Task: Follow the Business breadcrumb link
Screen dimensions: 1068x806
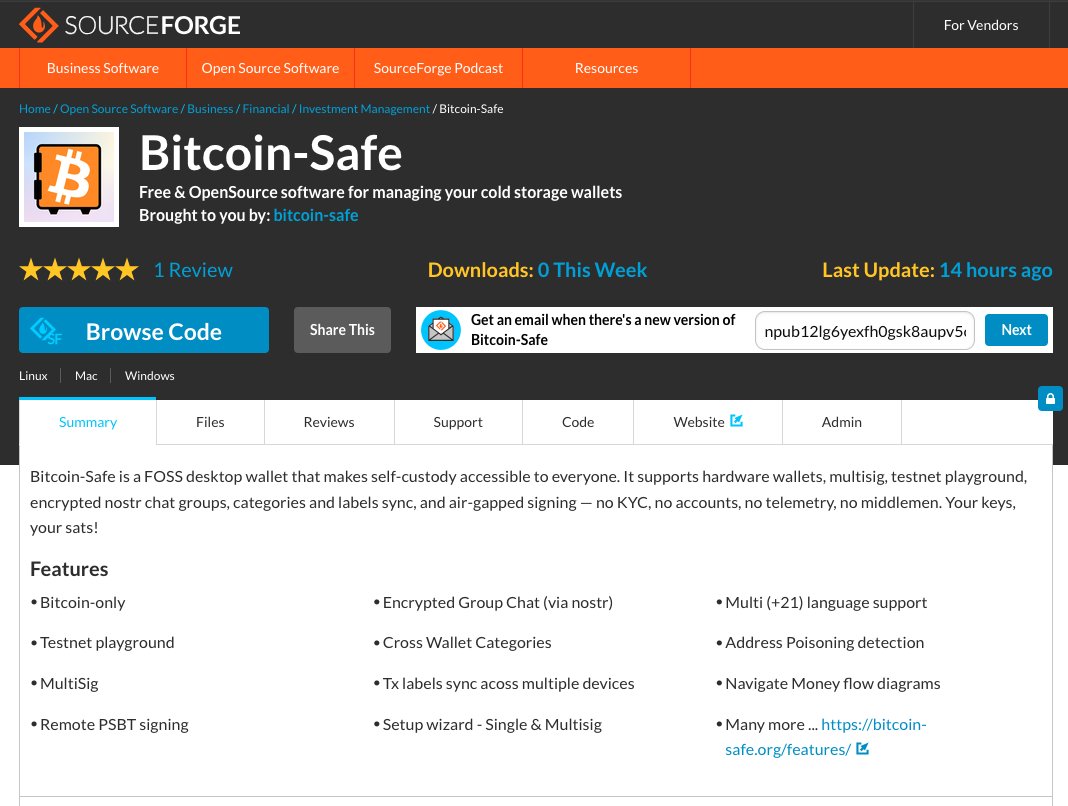Action: point(210,108)
